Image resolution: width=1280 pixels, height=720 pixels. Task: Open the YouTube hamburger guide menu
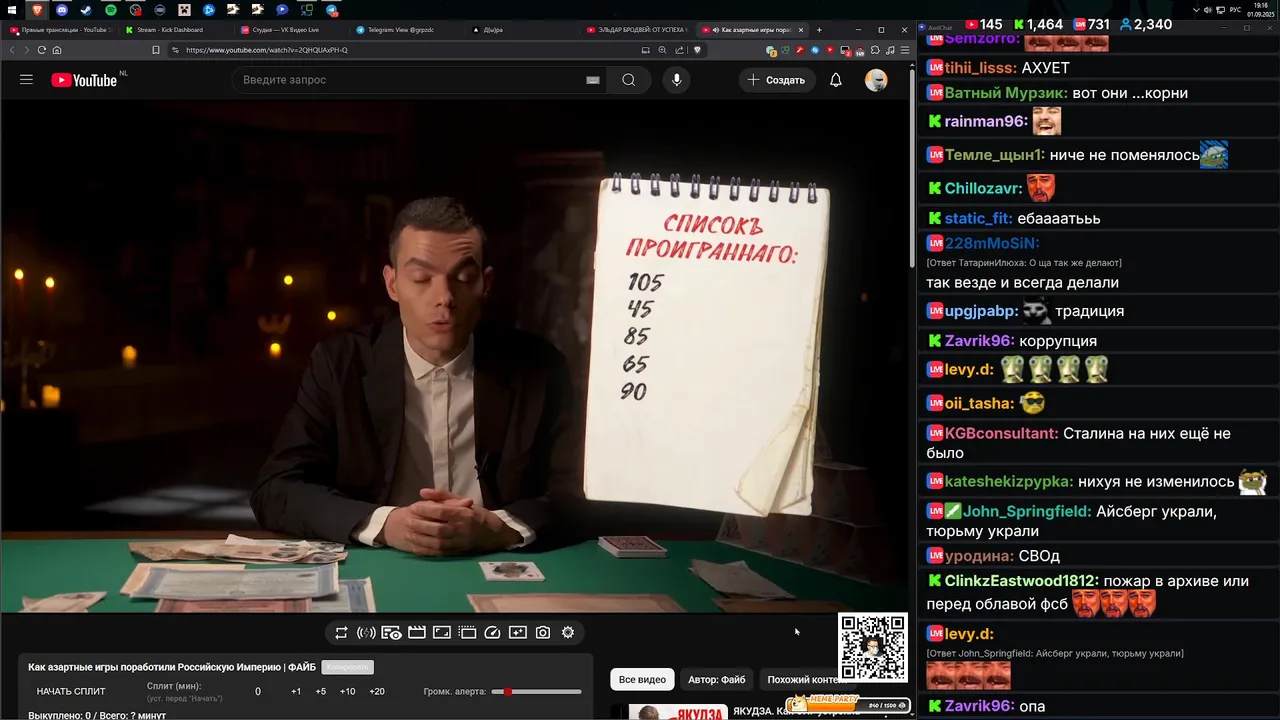tap(26, 80)
